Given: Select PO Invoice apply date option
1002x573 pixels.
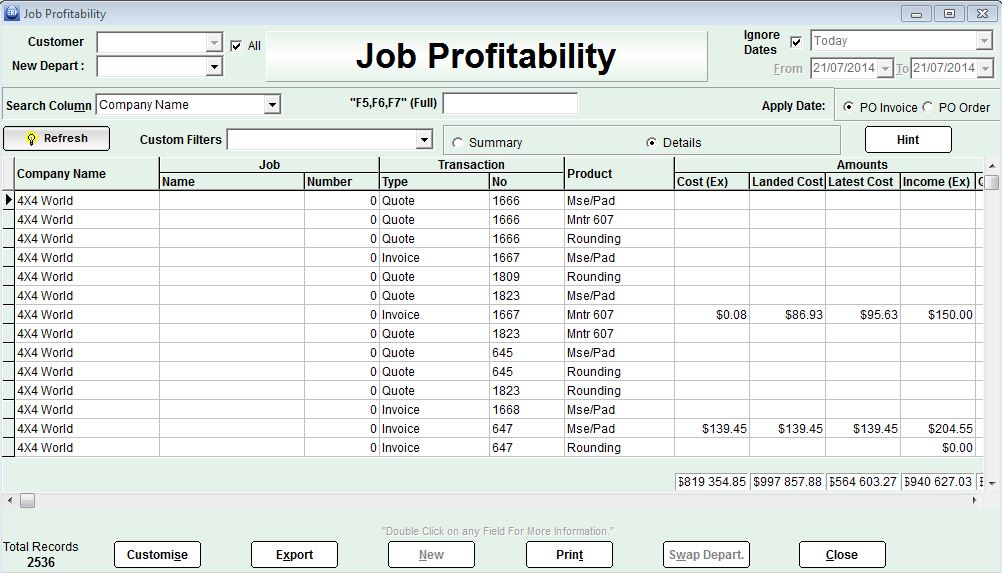Looking at the screenshot, I should [x=849, y=107].
